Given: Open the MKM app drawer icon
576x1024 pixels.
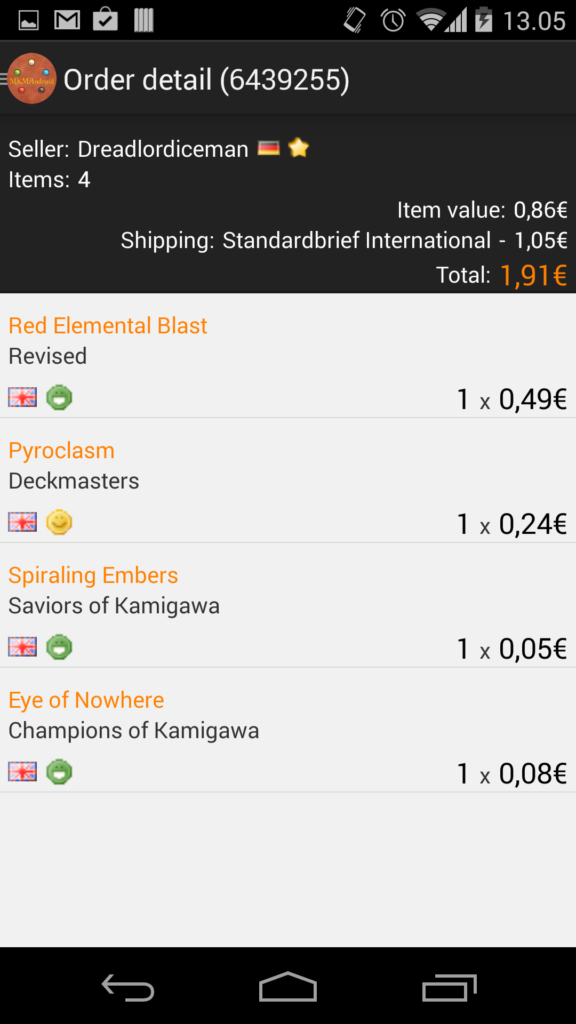Looking at the screenshot, I should point(31,78).
